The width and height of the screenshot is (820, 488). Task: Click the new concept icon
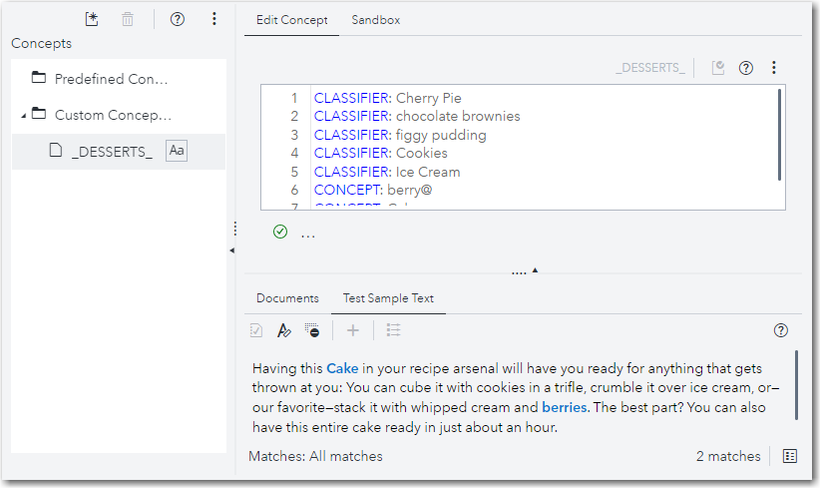pyautogui.click(x=92, y=19)
